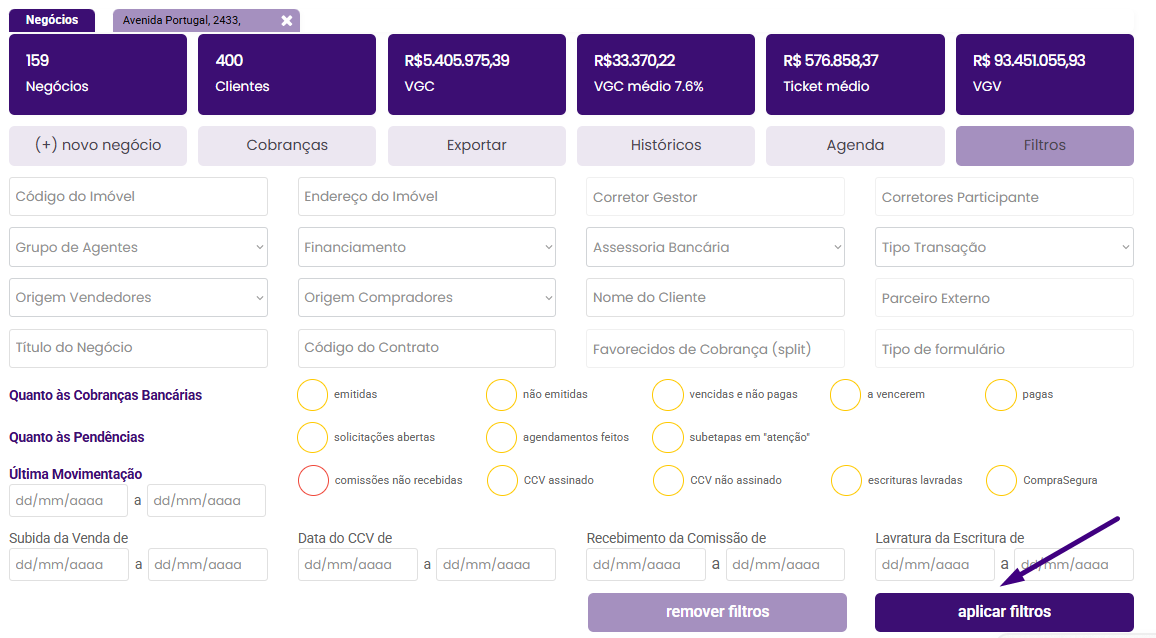Open the Exportar button
Viewport: 1156px width, 638px height.
477,145
